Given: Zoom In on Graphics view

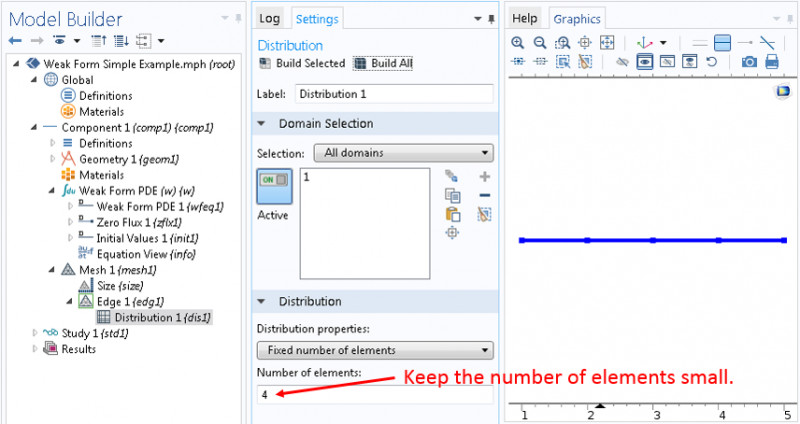Looking at the screenshot, I should point(517,43).
